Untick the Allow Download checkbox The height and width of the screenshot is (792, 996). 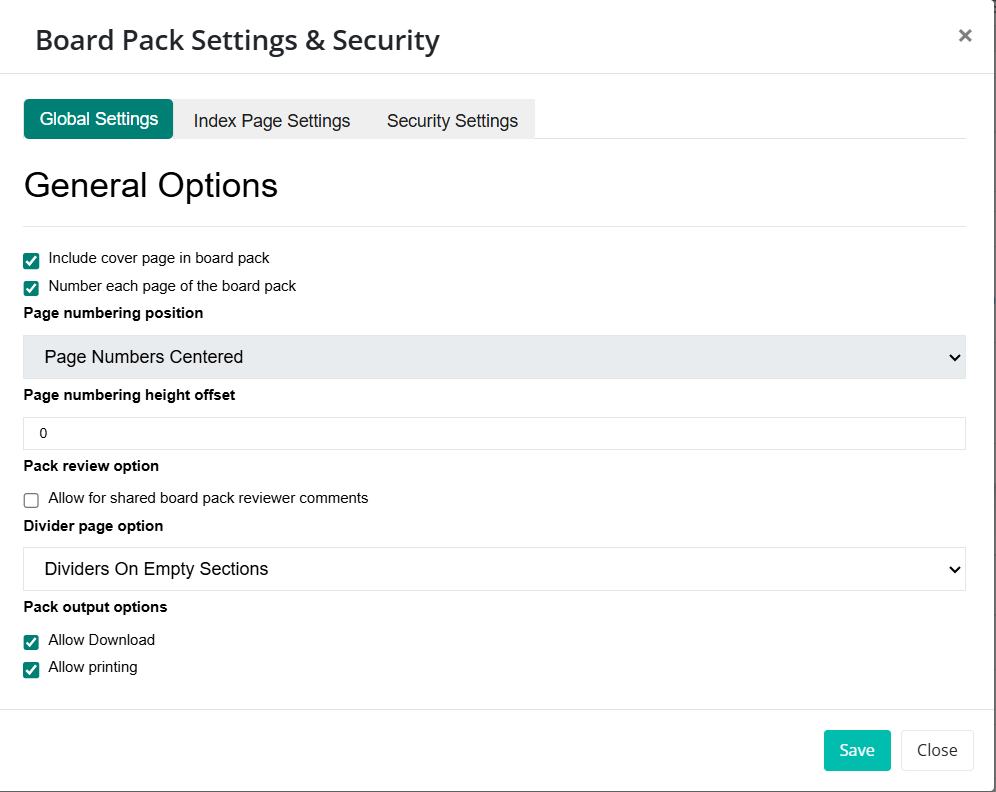31,642
